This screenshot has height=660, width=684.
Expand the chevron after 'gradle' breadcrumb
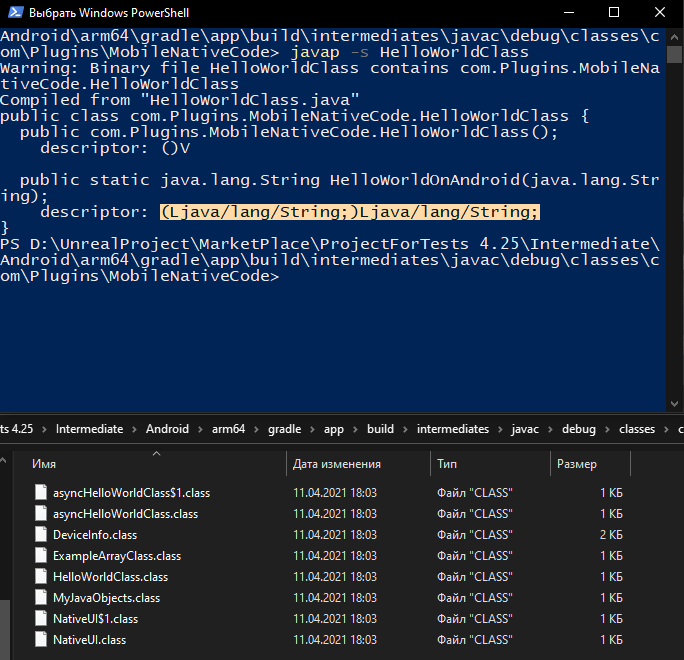pos(312,430)
